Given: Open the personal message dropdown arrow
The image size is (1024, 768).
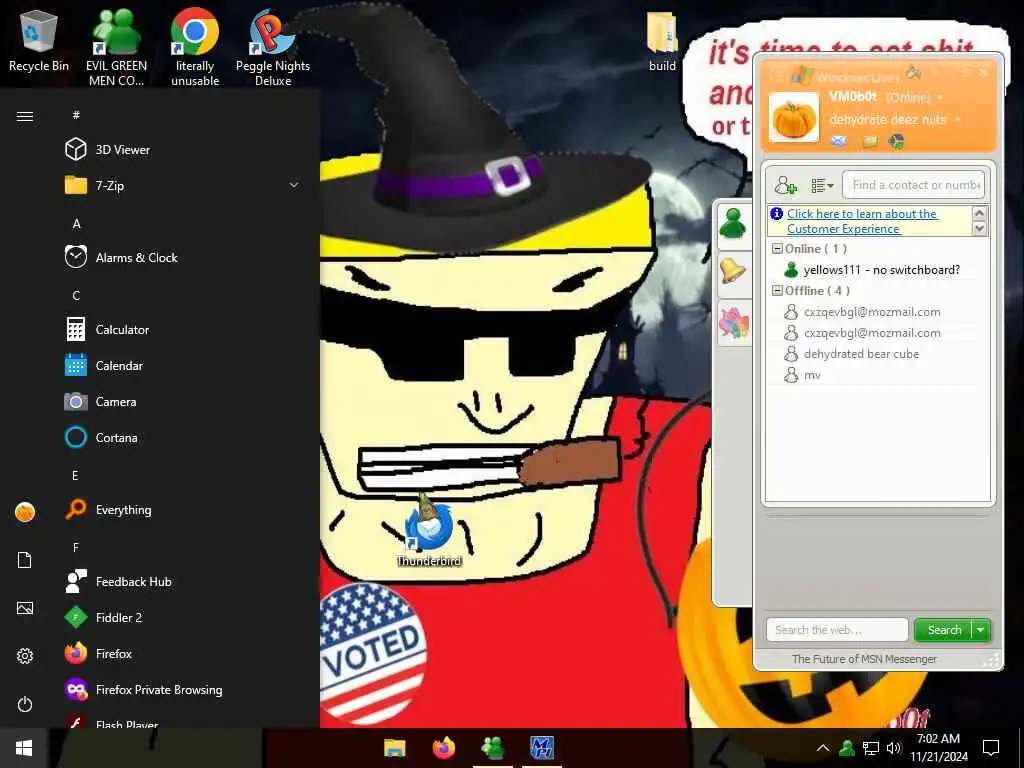Looking at the screenshot, I should (957, 120).
